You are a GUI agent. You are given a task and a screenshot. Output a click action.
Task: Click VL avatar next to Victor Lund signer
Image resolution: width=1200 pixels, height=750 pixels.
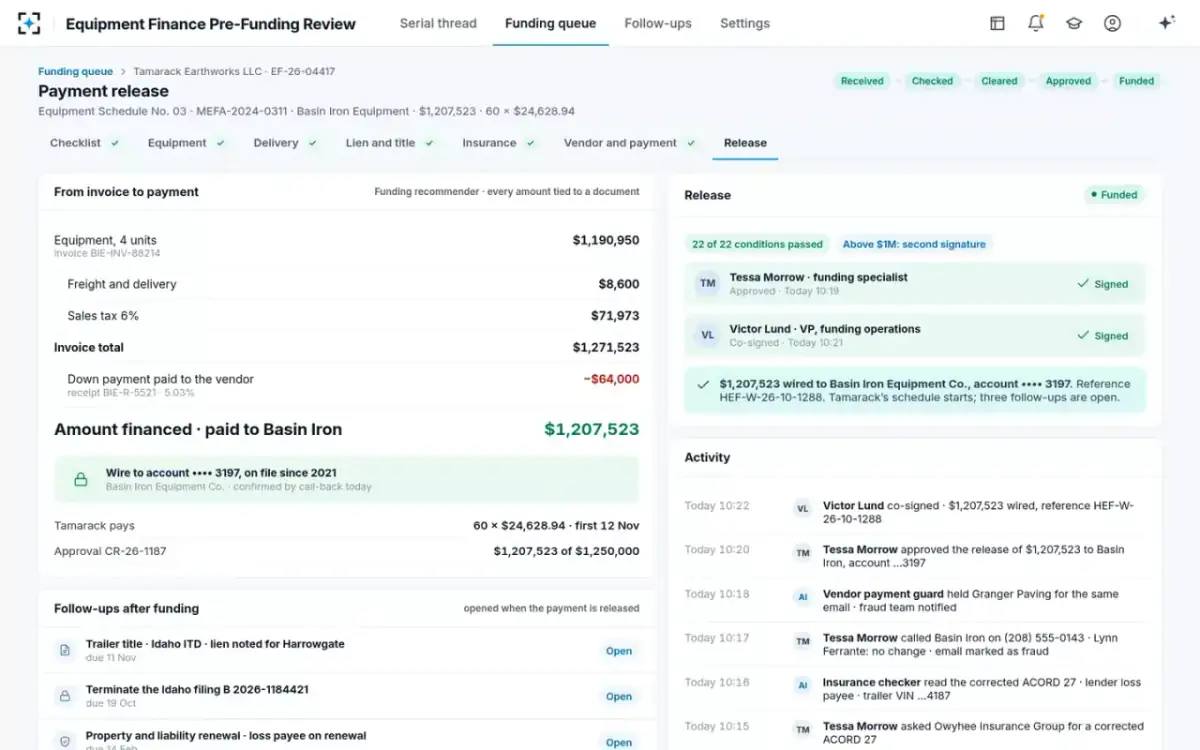pos(708,335)
